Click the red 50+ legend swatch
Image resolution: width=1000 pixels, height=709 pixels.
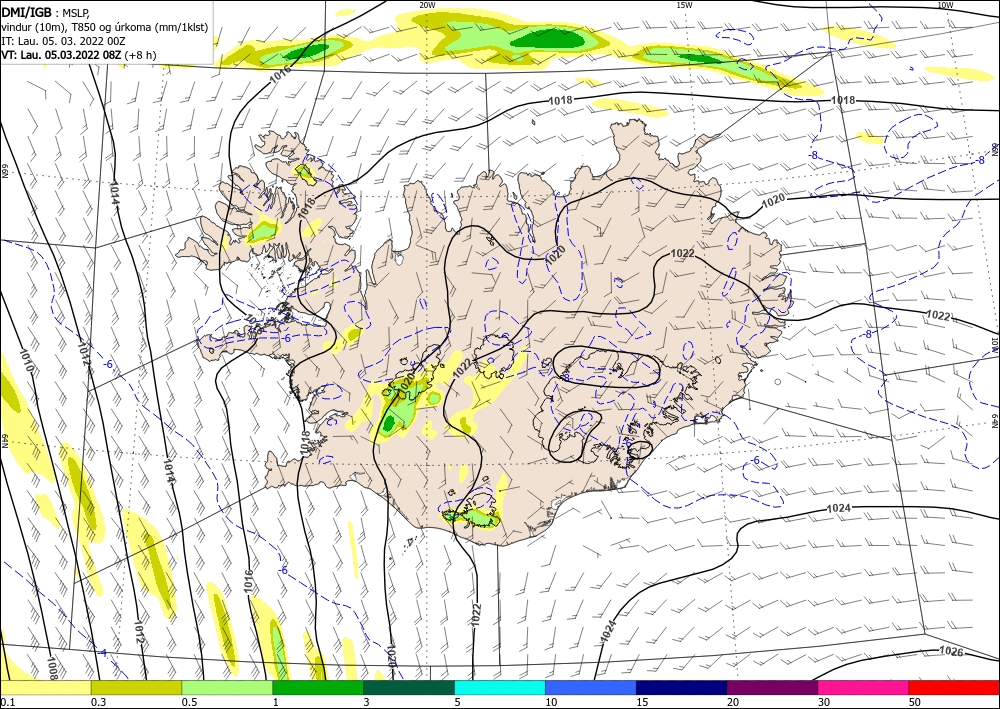click(x=954, y=687)
